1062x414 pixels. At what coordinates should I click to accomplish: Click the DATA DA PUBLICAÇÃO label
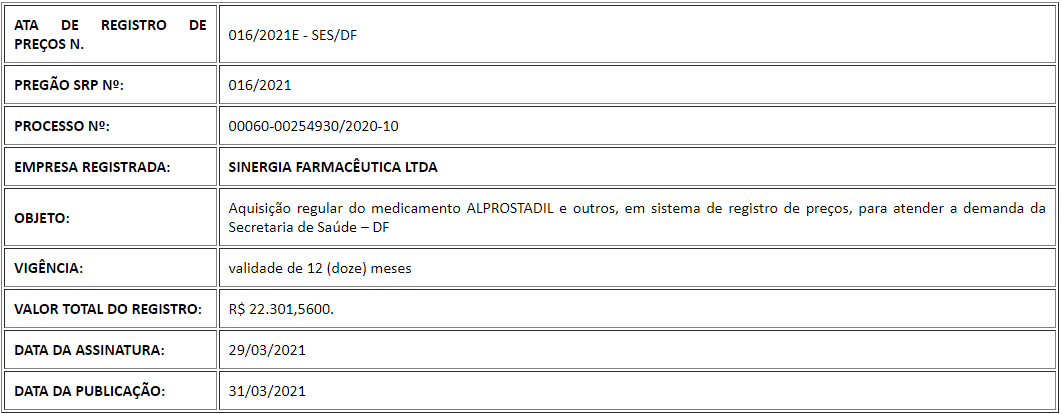point(89,391)
